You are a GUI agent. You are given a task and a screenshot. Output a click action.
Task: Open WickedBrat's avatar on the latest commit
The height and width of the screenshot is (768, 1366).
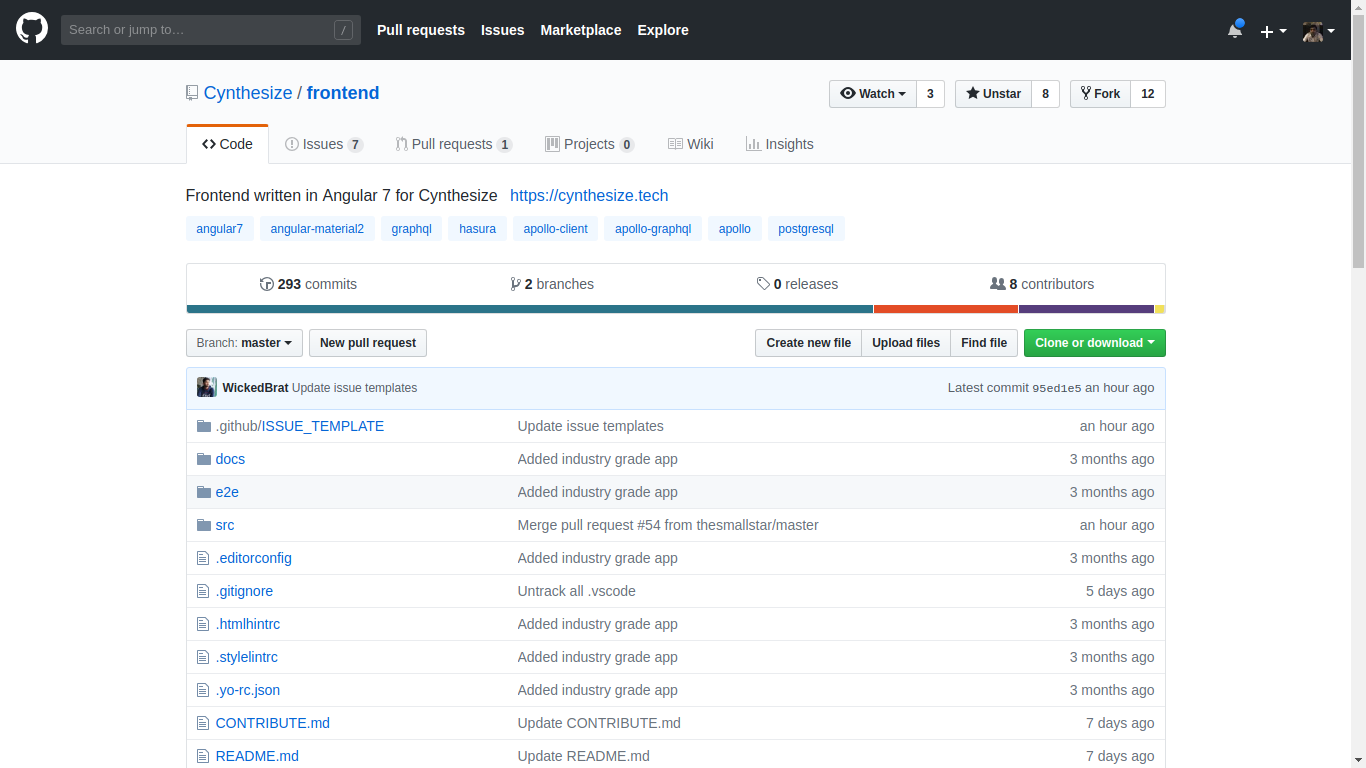click(206, 387)
